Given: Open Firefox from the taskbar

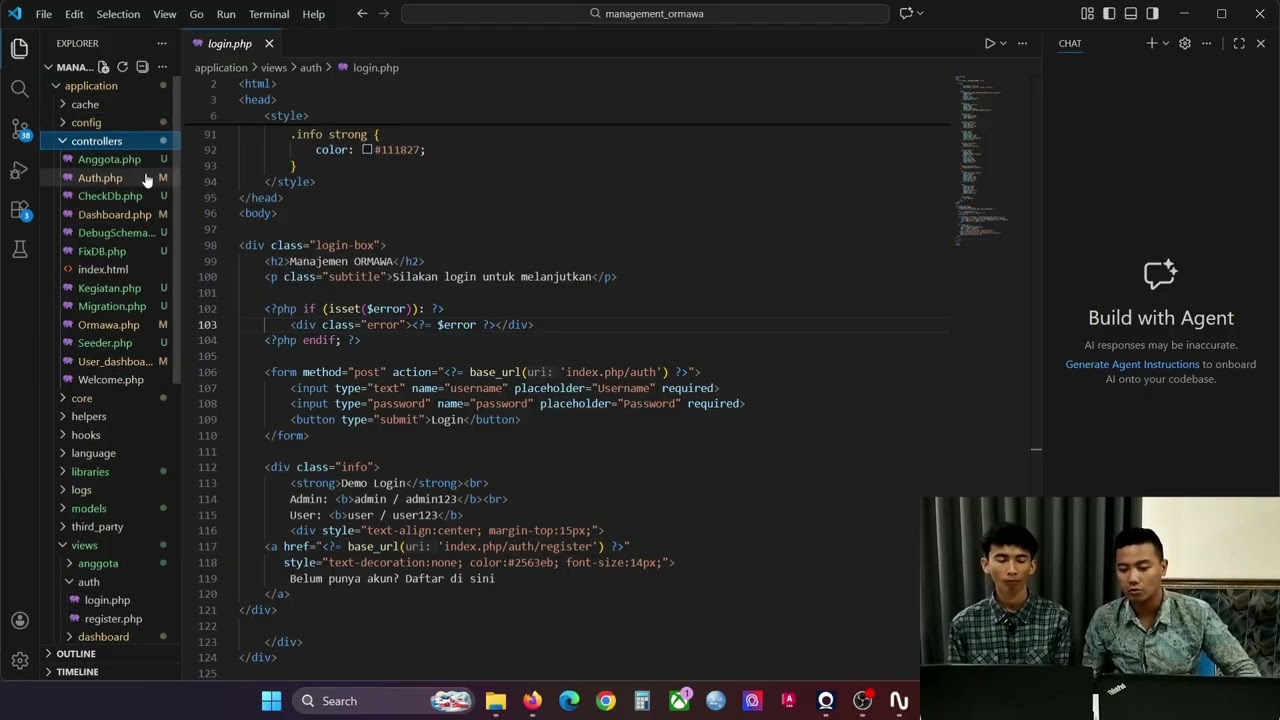Looking at the screenshot, I should pyautogui.click(x=532, y=701).
